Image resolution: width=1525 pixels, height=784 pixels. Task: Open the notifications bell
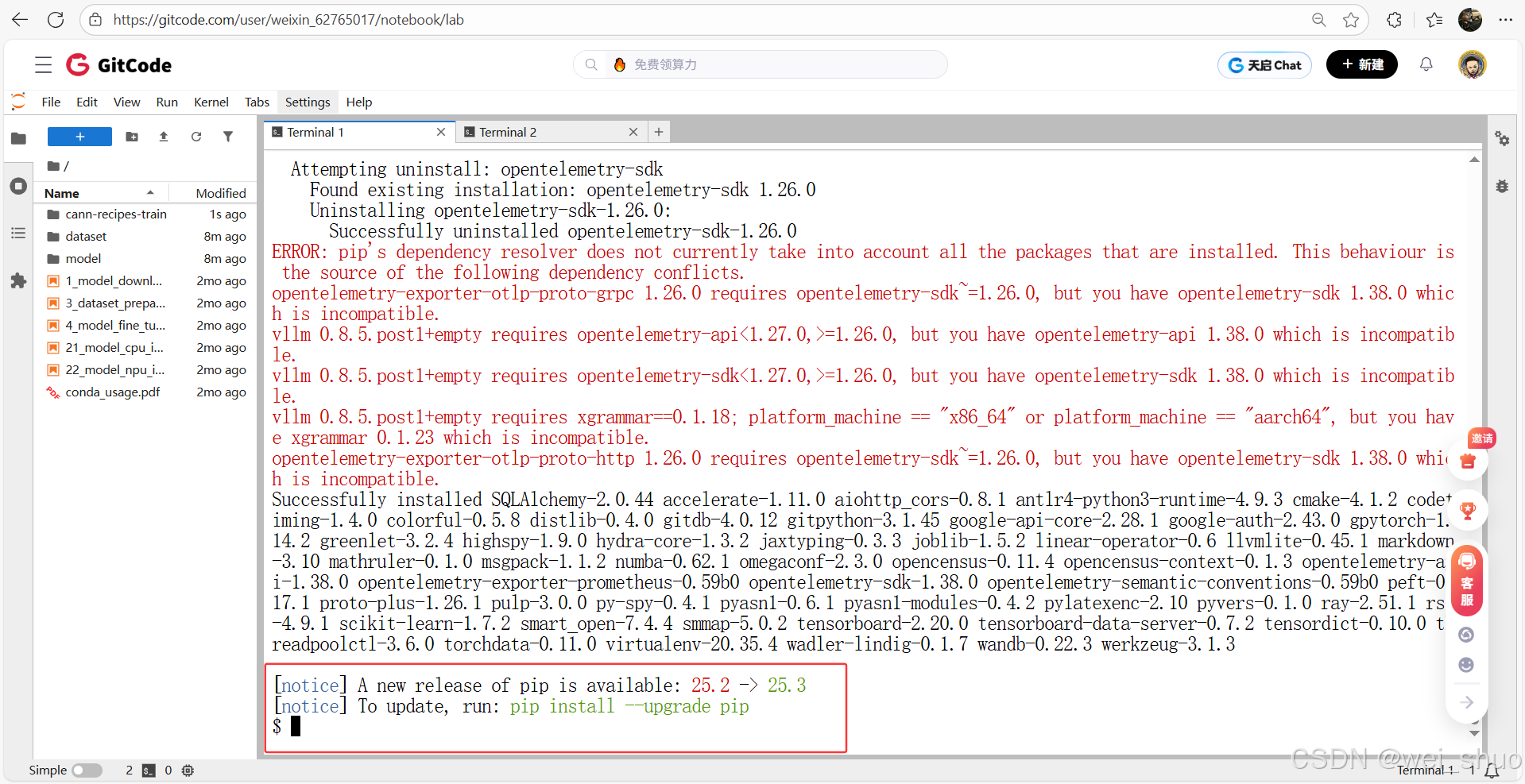point(1426,64)
